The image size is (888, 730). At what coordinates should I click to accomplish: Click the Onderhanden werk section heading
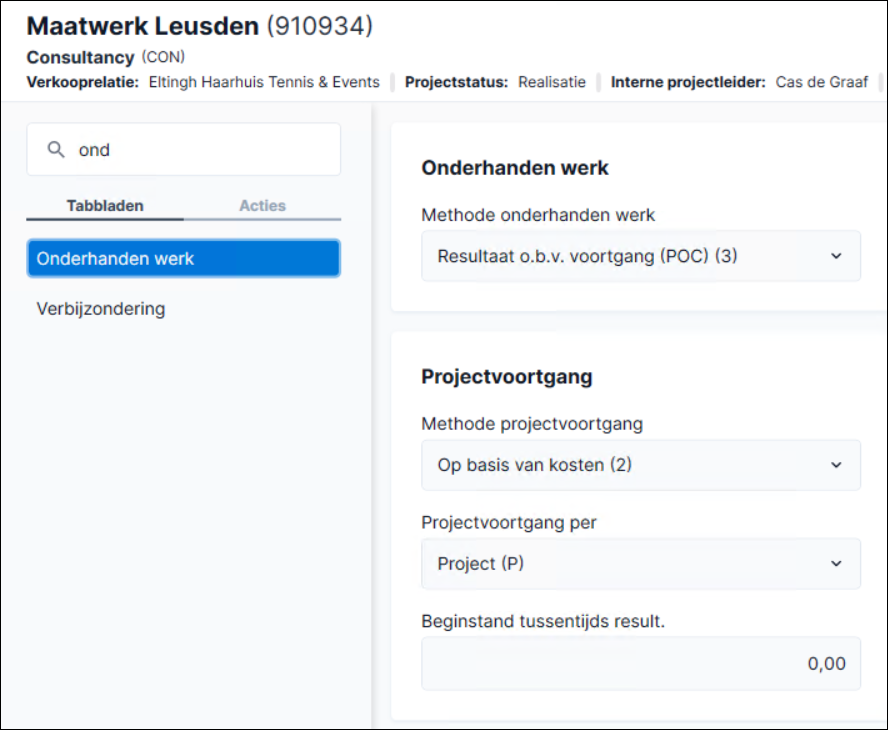515,168
